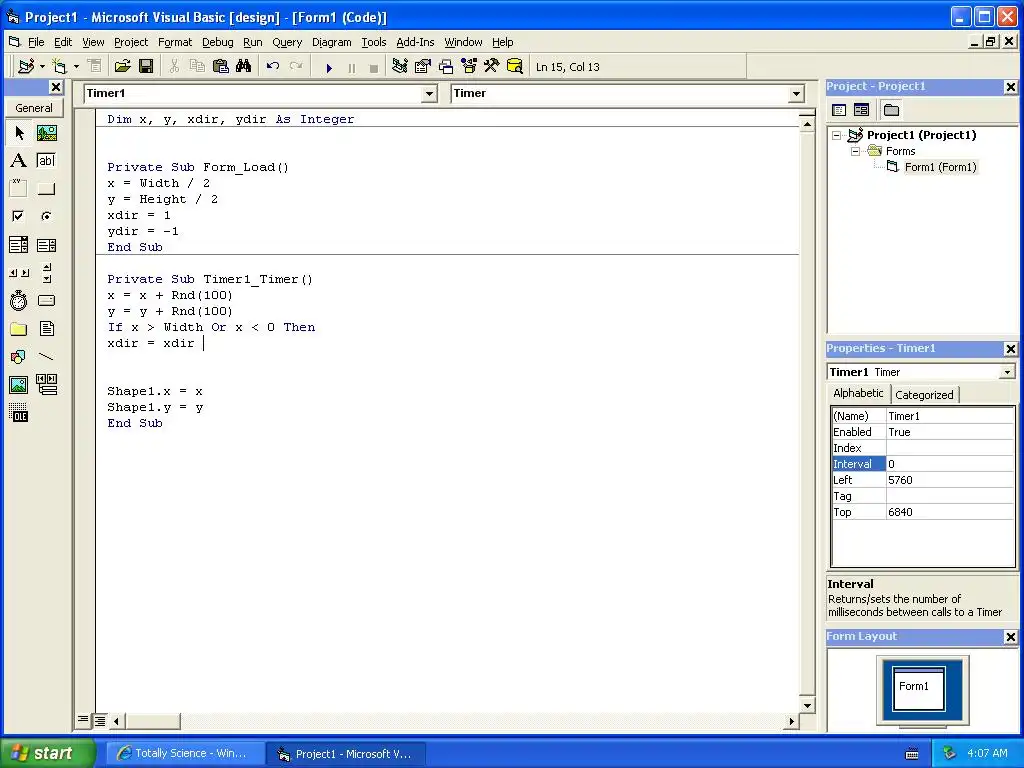Toggle Folders view in Project panel
The height and width of the screenshot is (768, 1024).
click(x=891, y=110)
